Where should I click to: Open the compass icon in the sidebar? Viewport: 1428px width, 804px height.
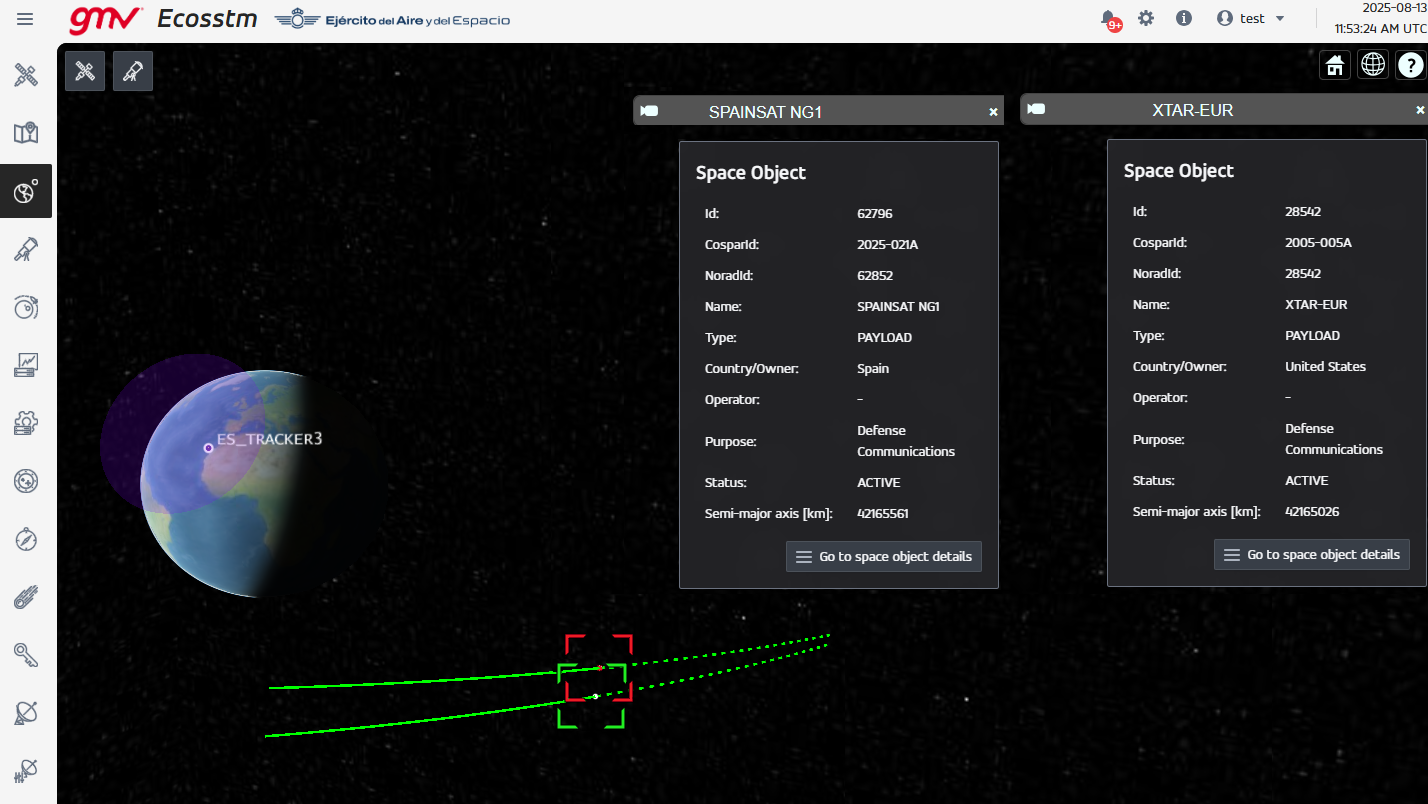click(x=26, y=540)
